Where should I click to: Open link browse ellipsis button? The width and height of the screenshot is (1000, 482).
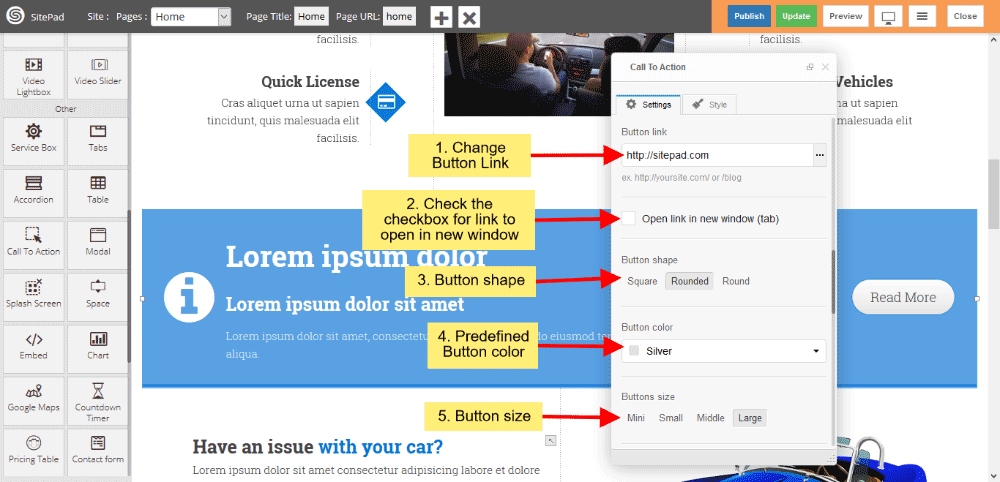[x=820, y=155]
